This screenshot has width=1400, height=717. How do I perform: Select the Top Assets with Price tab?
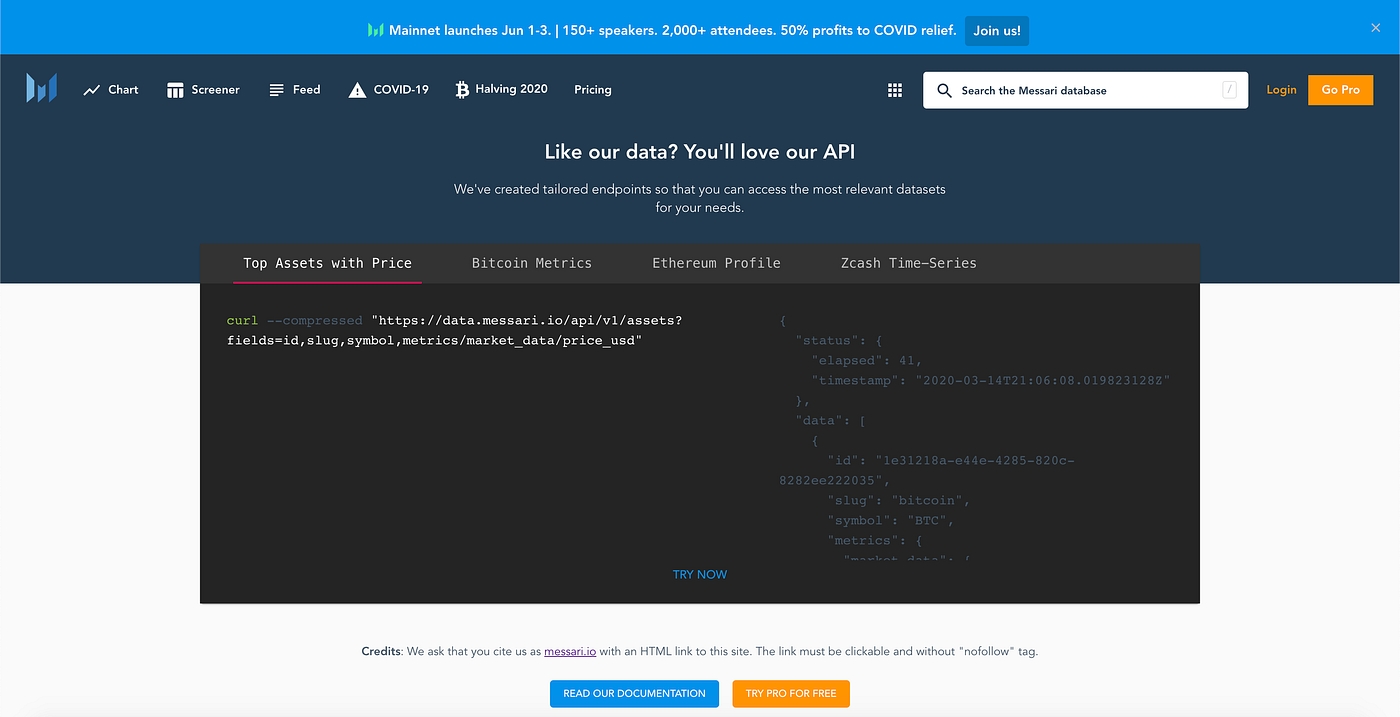click(x=327, y=263)
